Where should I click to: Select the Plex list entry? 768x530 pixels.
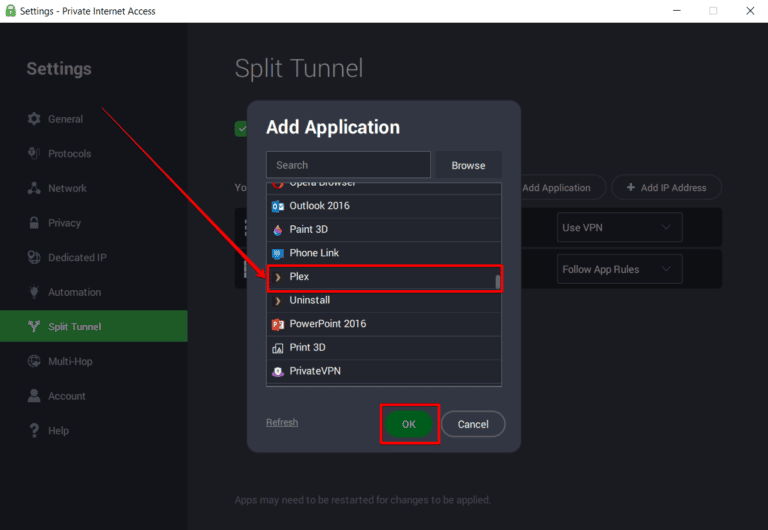click(x=384, y=277)
